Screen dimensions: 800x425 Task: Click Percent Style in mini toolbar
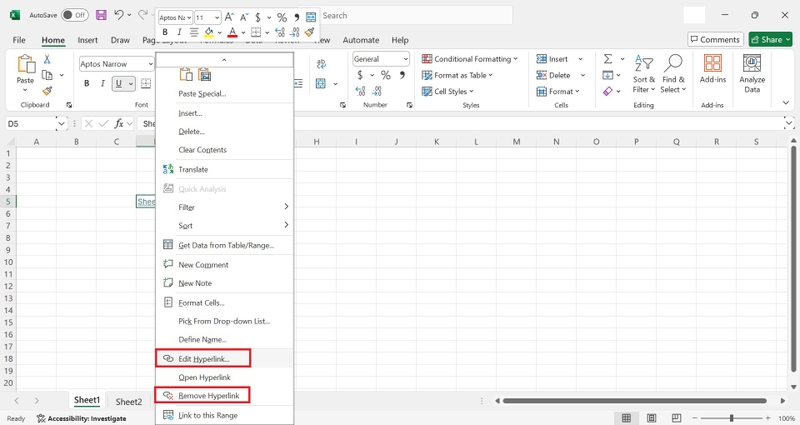(282, 17)
